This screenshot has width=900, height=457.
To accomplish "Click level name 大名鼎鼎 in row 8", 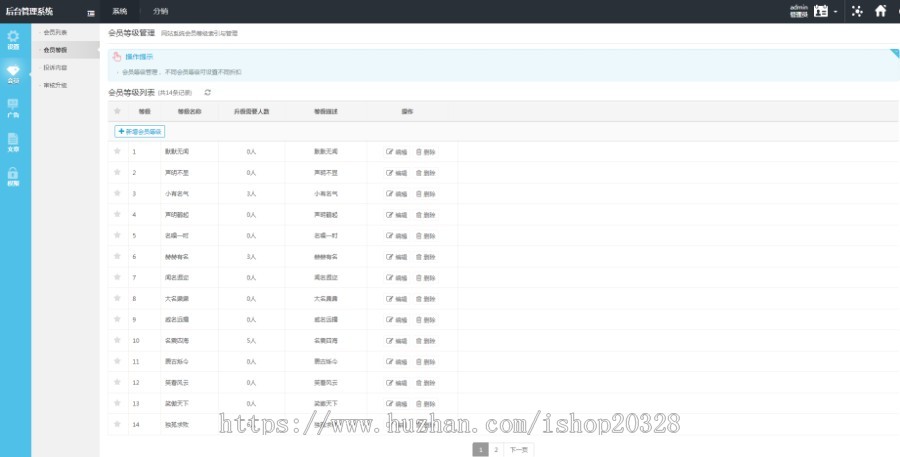I will pos(177,299).
